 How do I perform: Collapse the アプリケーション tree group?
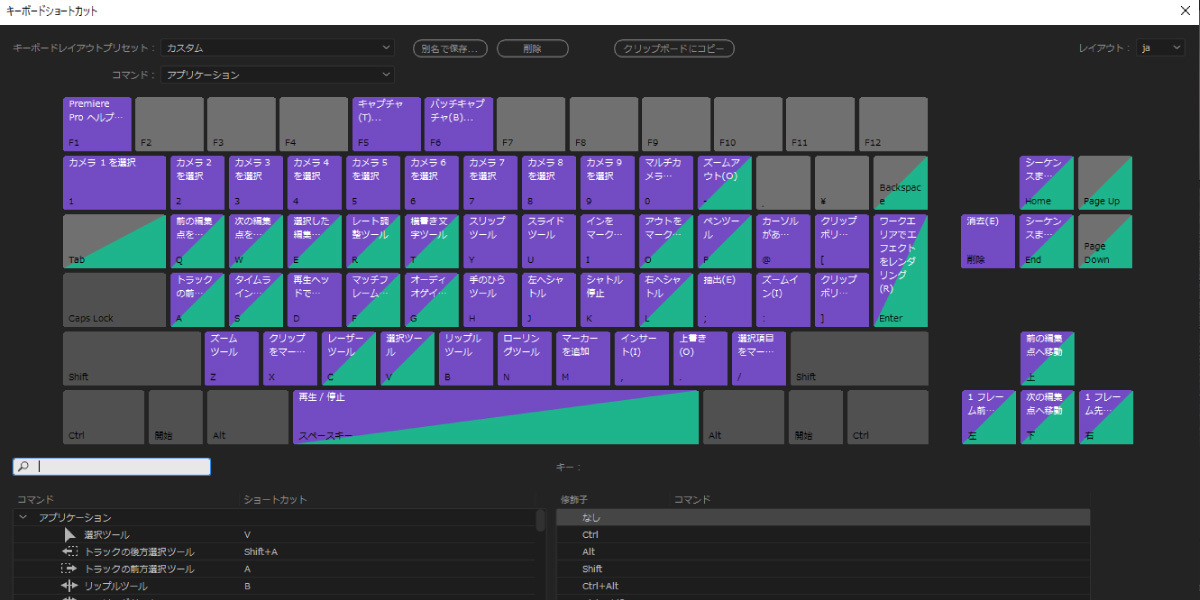(22, 518)
